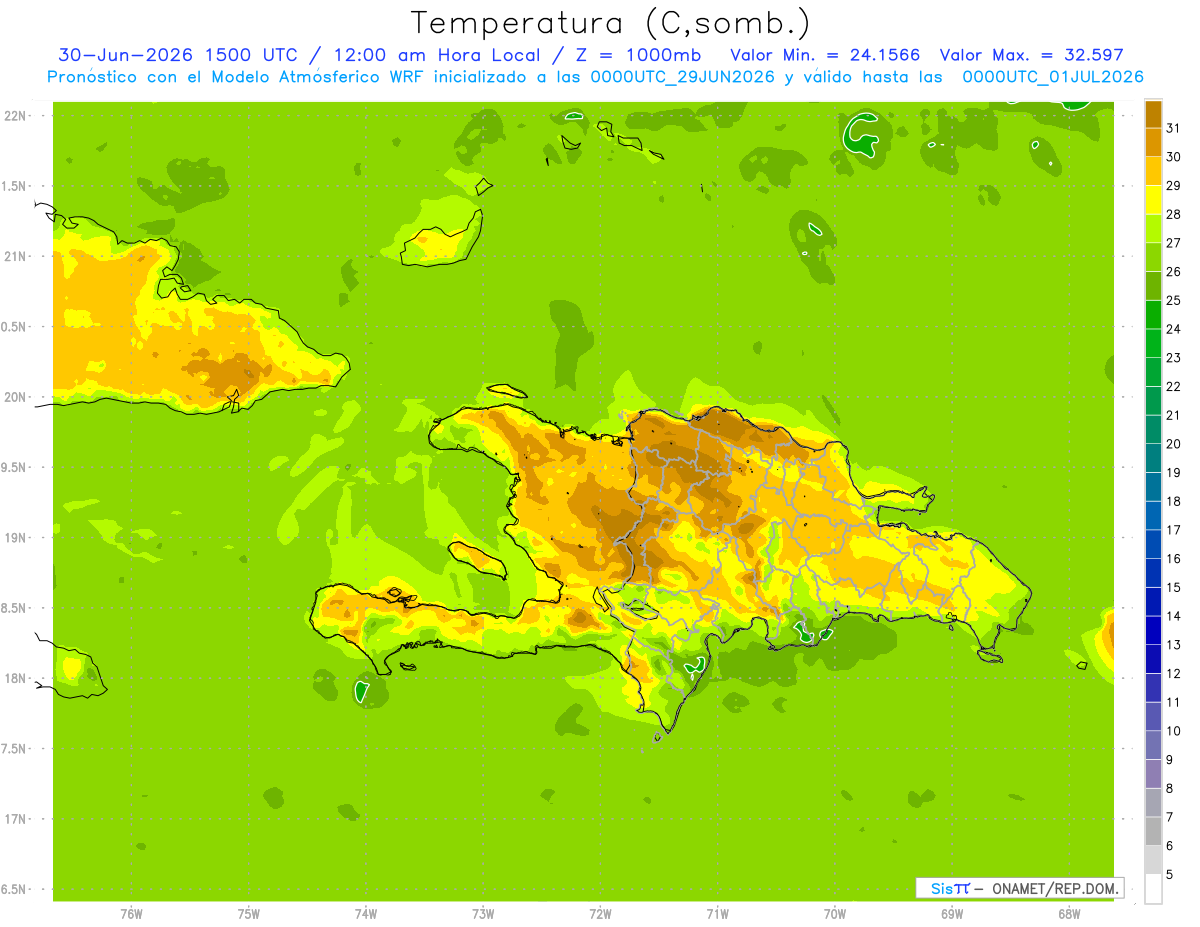Image resolution: width=1200 pixels, height=927 pixels.
Task: Click the '17N' latitude axis label
Action: (14, 819)
